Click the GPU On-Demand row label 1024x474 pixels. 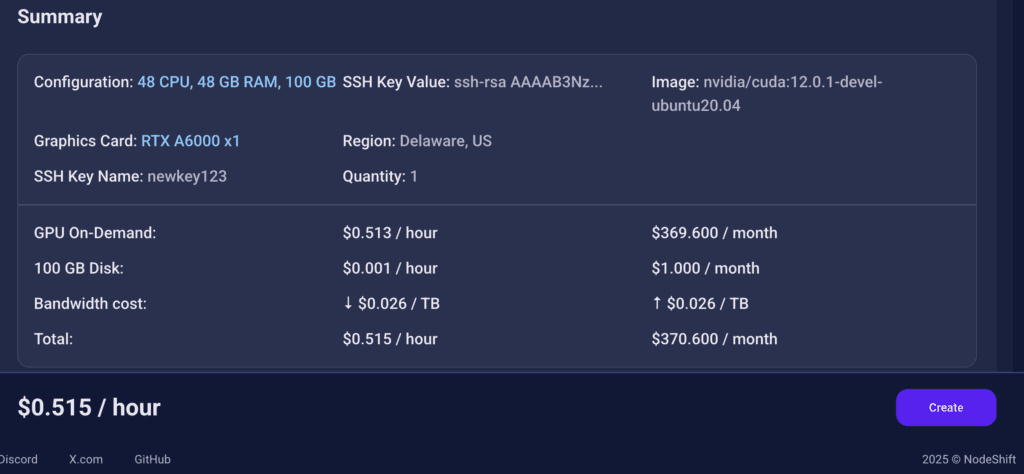(95, 233)
